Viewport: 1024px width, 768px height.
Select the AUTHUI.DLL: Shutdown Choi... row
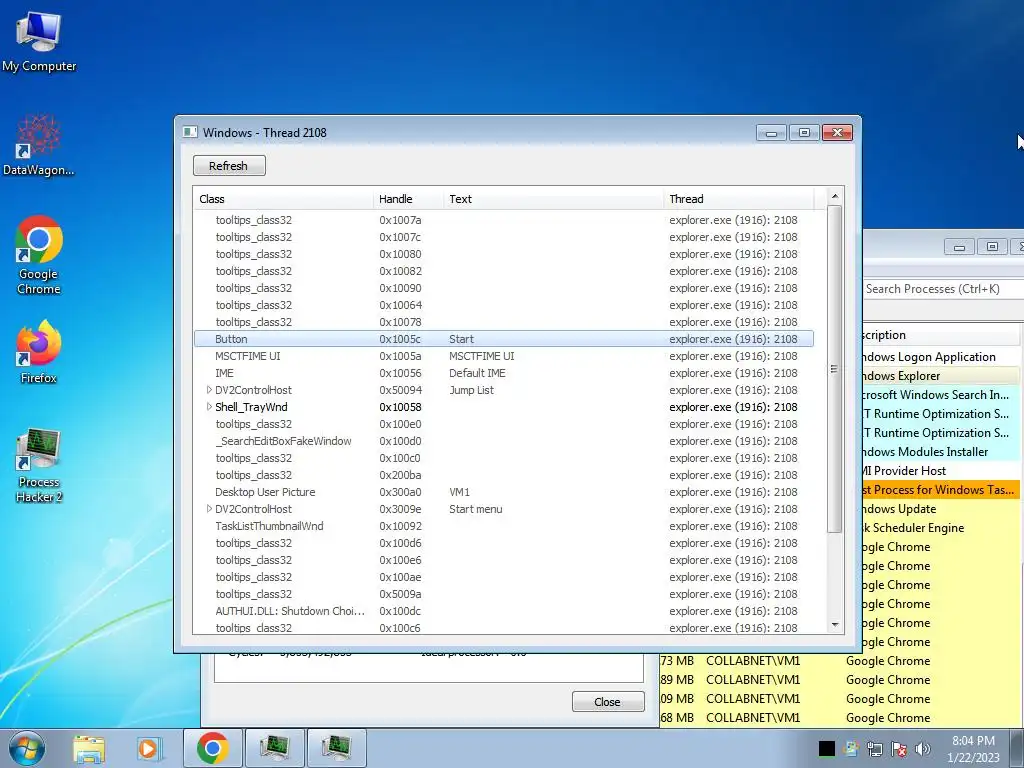click(504, 611)
